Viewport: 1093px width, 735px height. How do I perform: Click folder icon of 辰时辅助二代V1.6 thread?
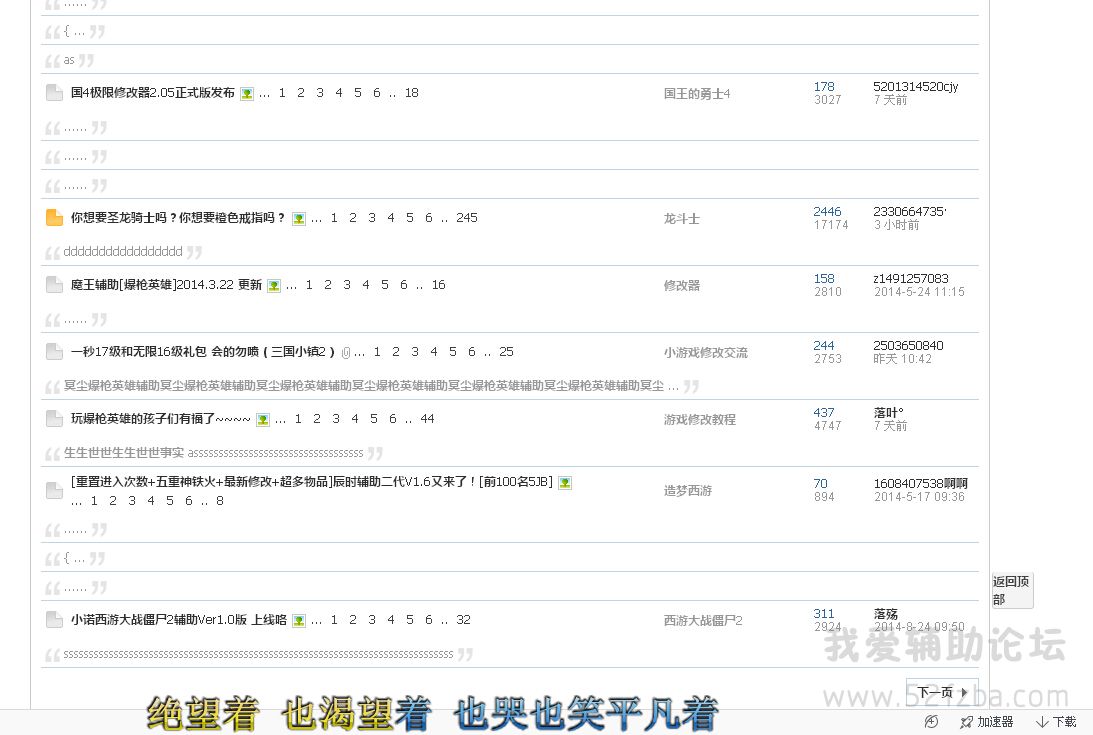(54, 490)
